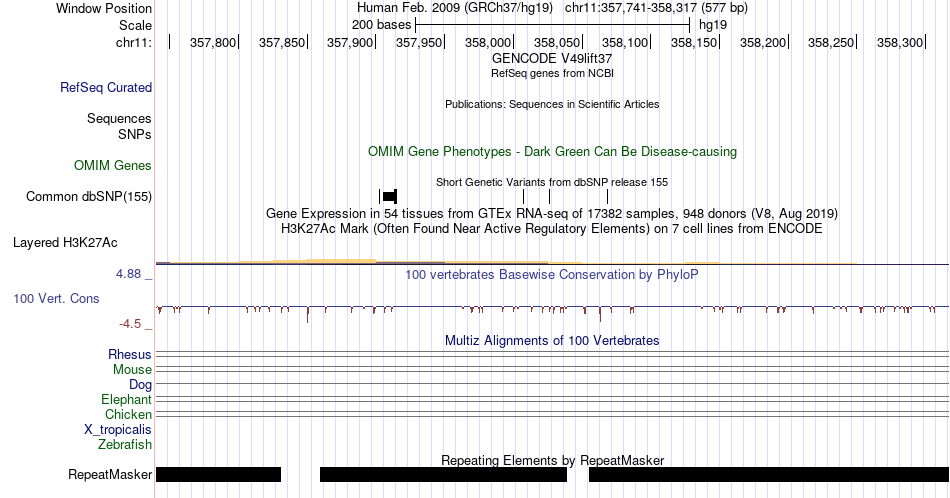Click the leftmost RepeatMasker black block

point(218,474)
